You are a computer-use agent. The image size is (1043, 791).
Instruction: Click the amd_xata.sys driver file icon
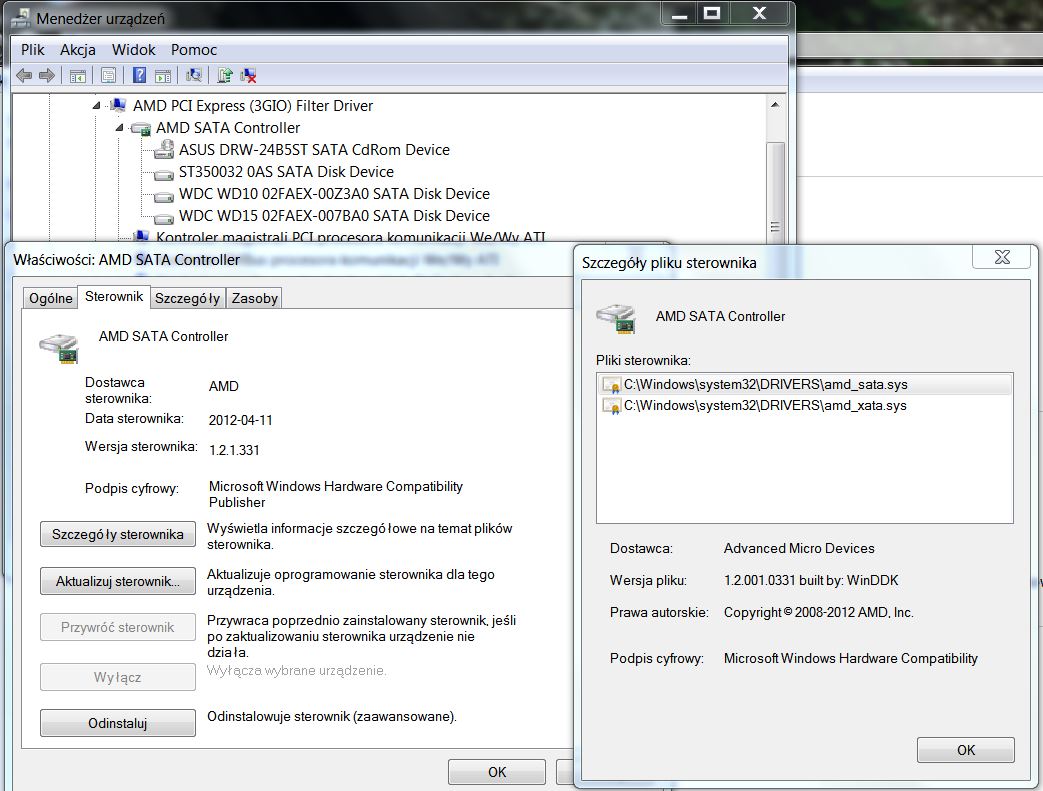point(611,406)
